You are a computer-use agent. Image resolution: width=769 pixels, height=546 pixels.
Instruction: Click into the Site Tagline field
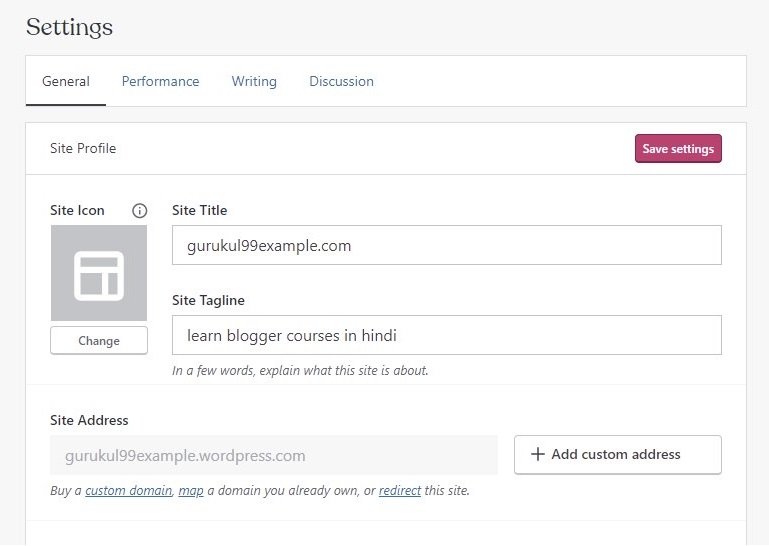pos(446,335)
